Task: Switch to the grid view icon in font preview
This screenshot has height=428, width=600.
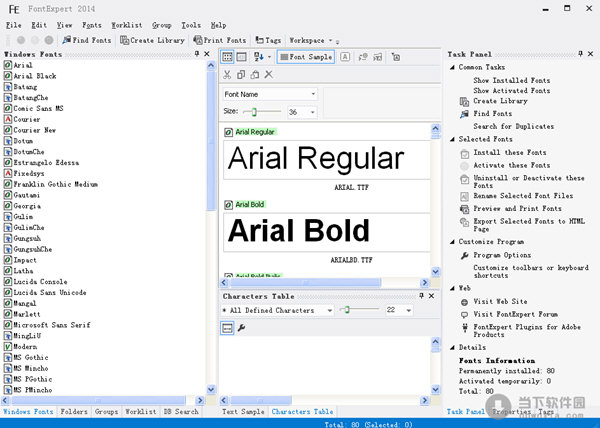Action: [x=227, y=57]
